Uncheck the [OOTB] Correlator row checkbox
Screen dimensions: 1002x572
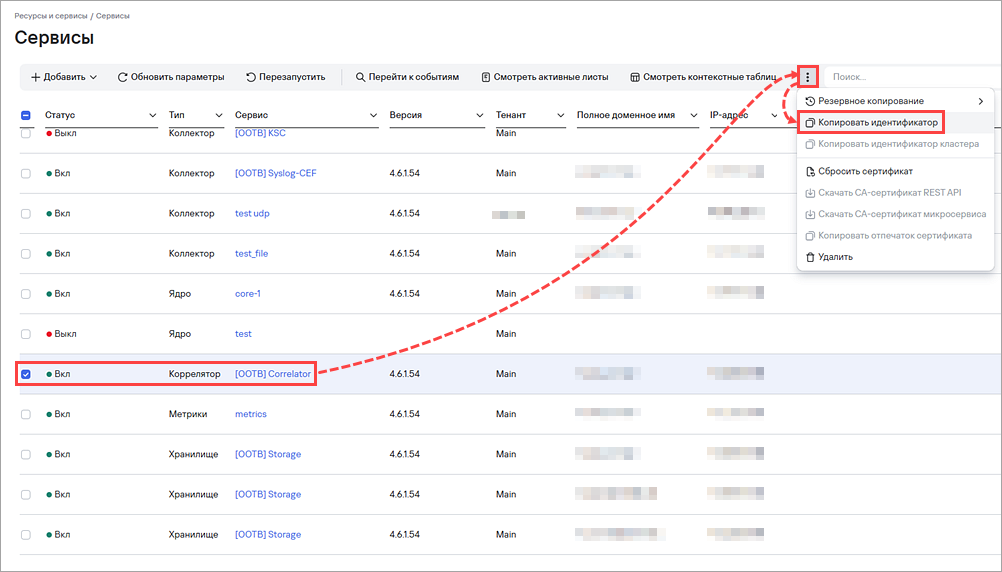pyautogui.click(x=26, y=374)
